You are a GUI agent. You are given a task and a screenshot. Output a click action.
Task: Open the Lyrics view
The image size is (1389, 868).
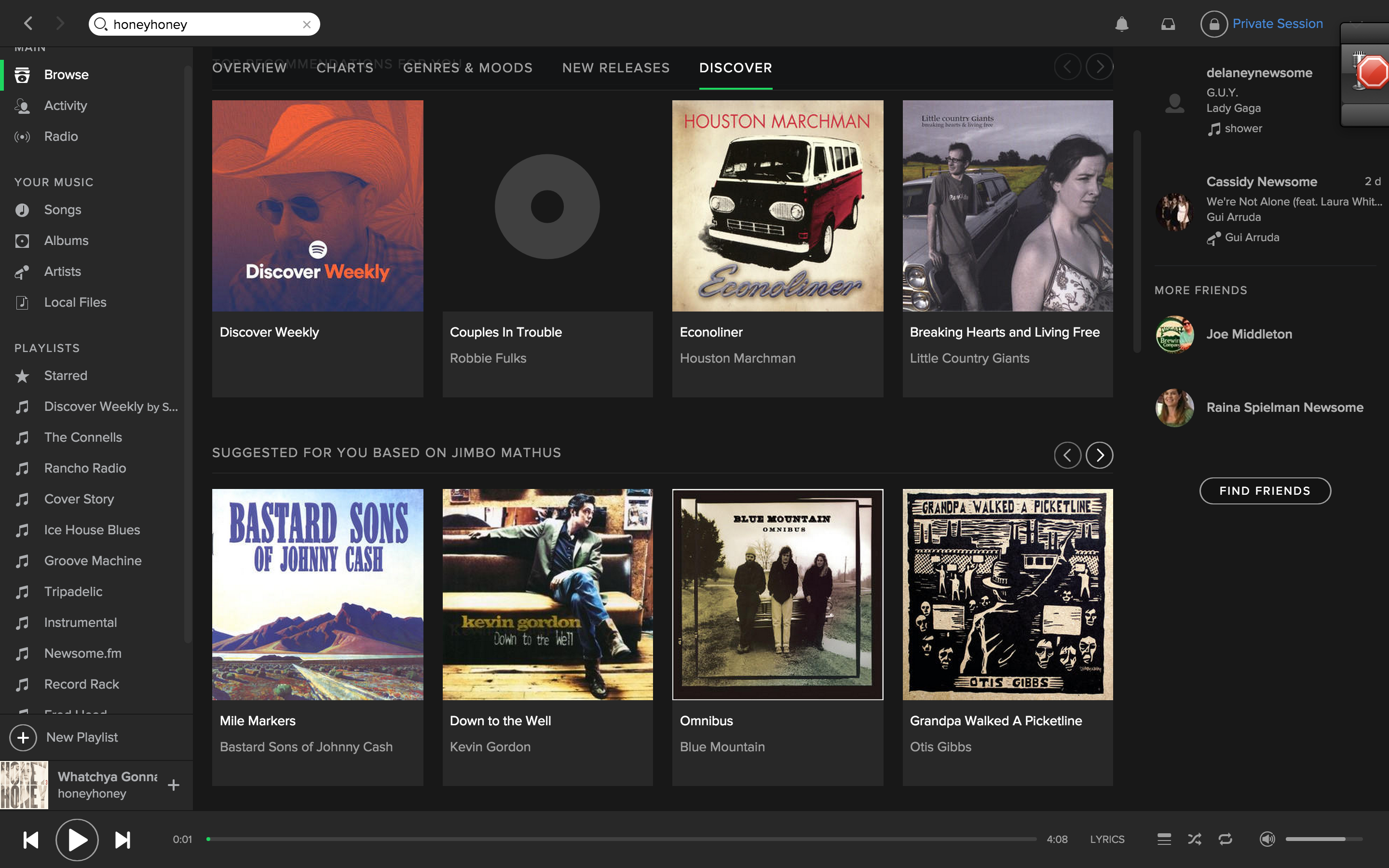(x=1106, y=839)
